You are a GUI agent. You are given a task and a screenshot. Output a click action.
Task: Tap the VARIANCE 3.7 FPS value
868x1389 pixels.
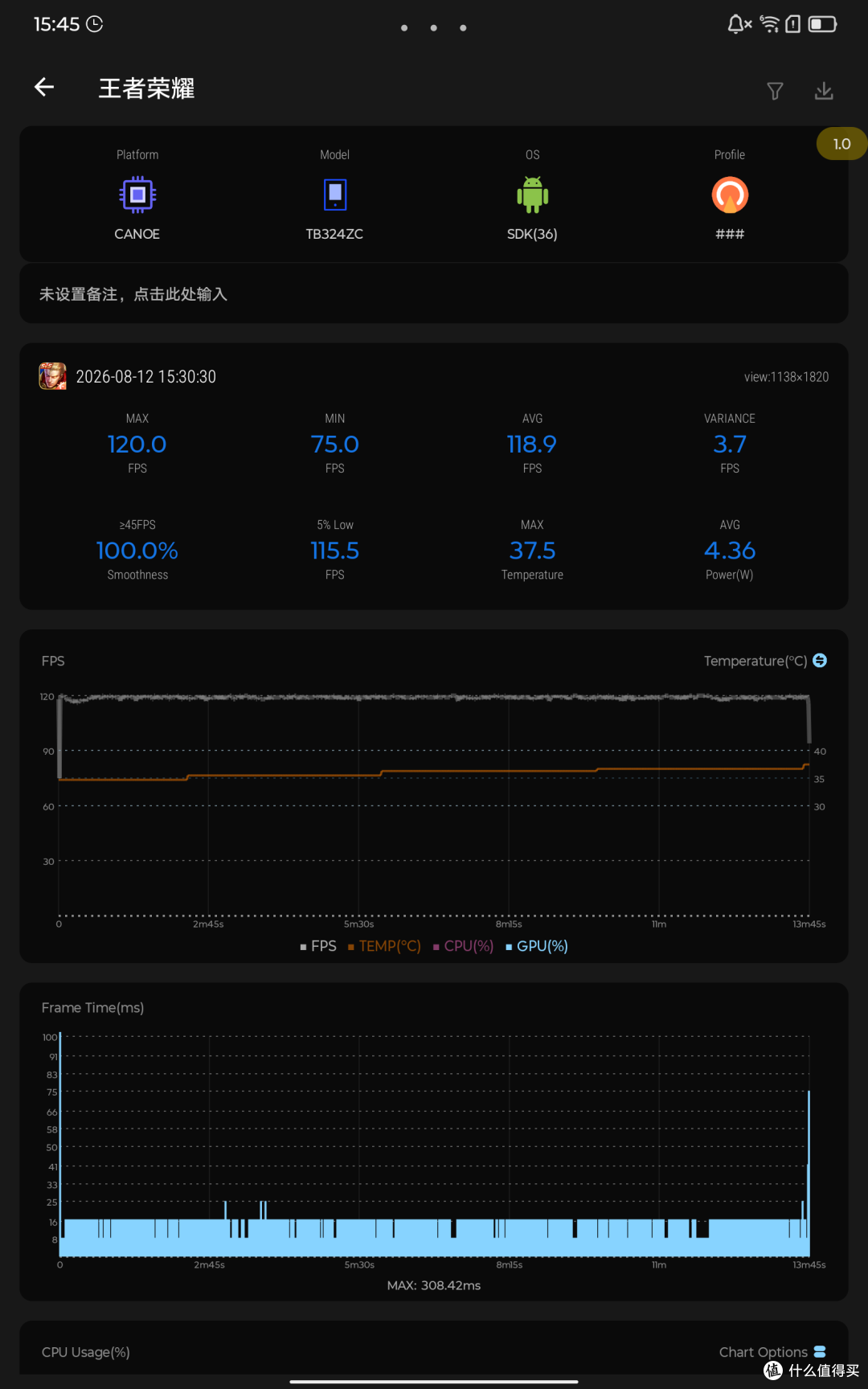(x=730, y=444)
